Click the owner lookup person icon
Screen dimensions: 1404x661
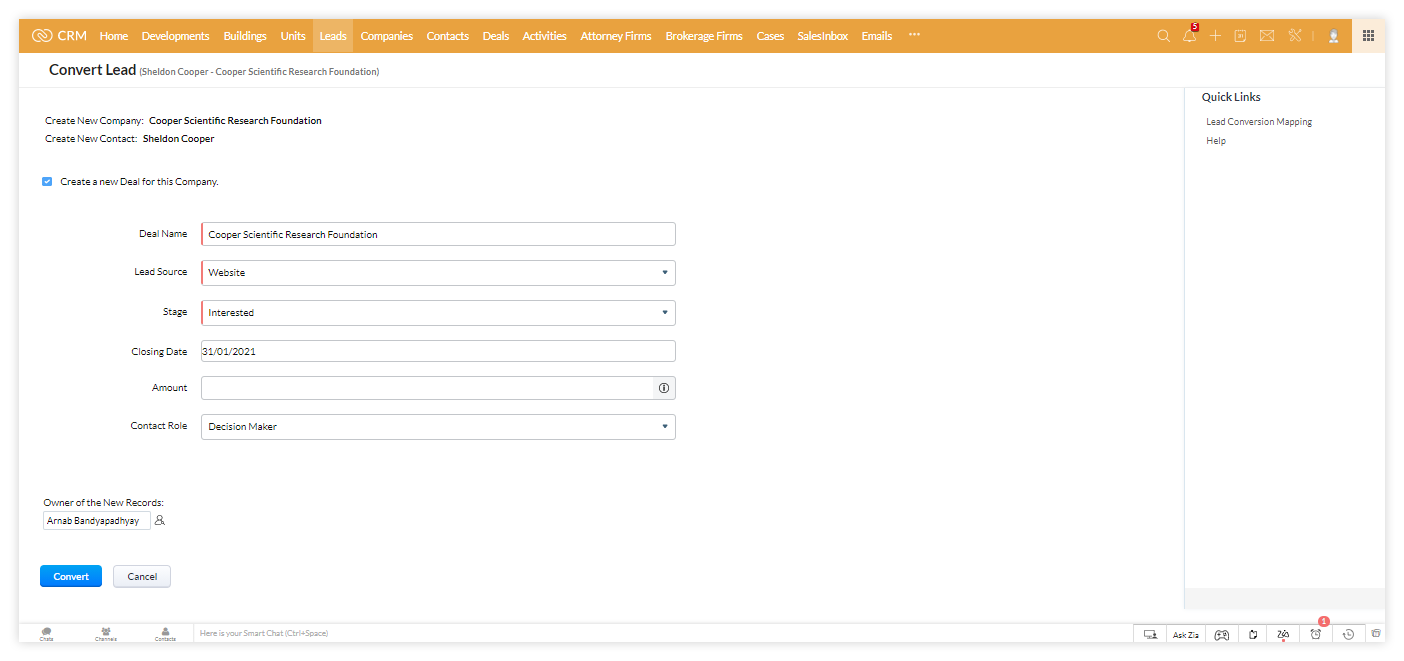point(160,521)
